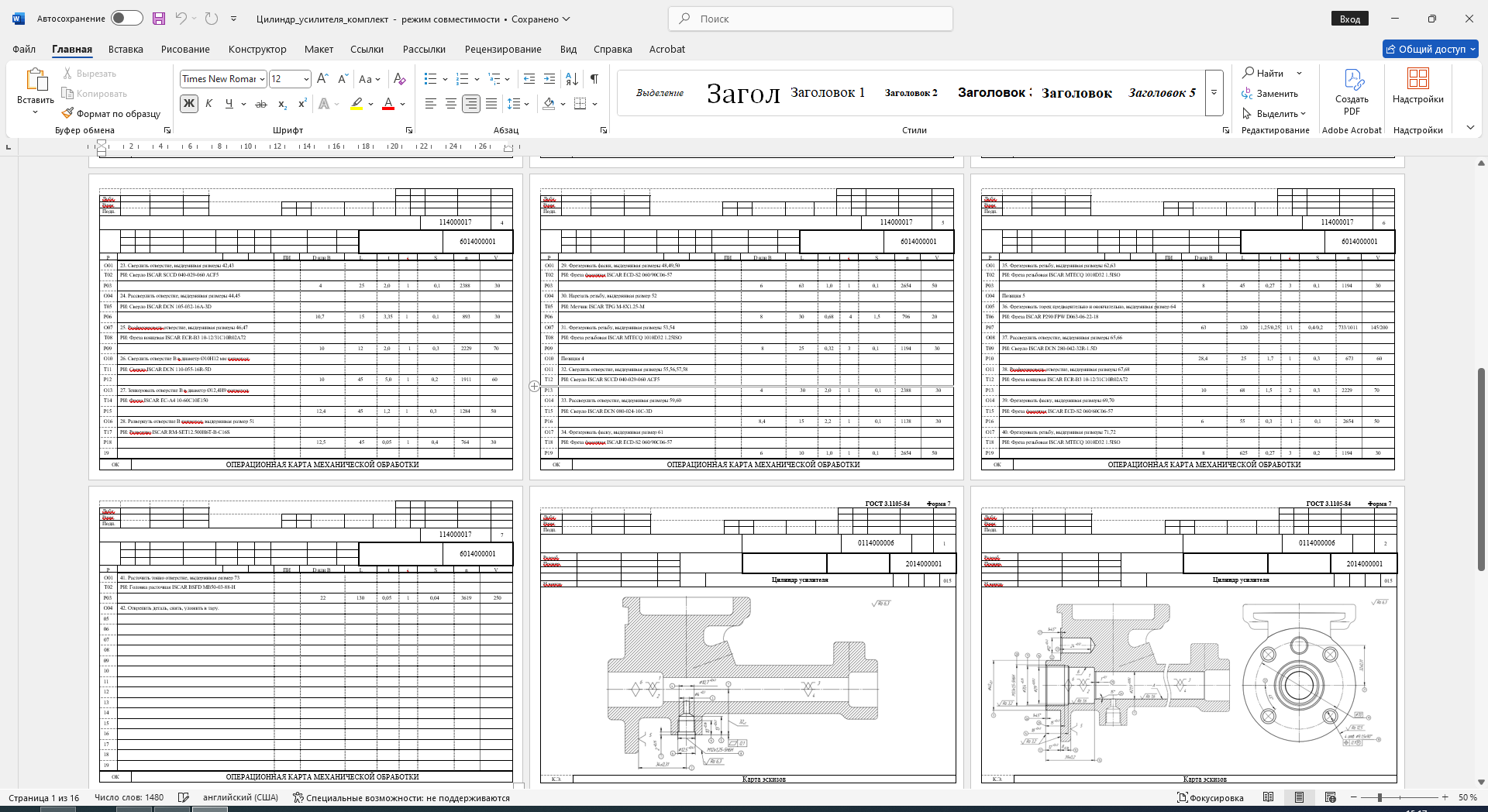Click the Format Painter brush icon
Screen dimensions: 1488x812
pyautogui.click(x=68, y=113)
